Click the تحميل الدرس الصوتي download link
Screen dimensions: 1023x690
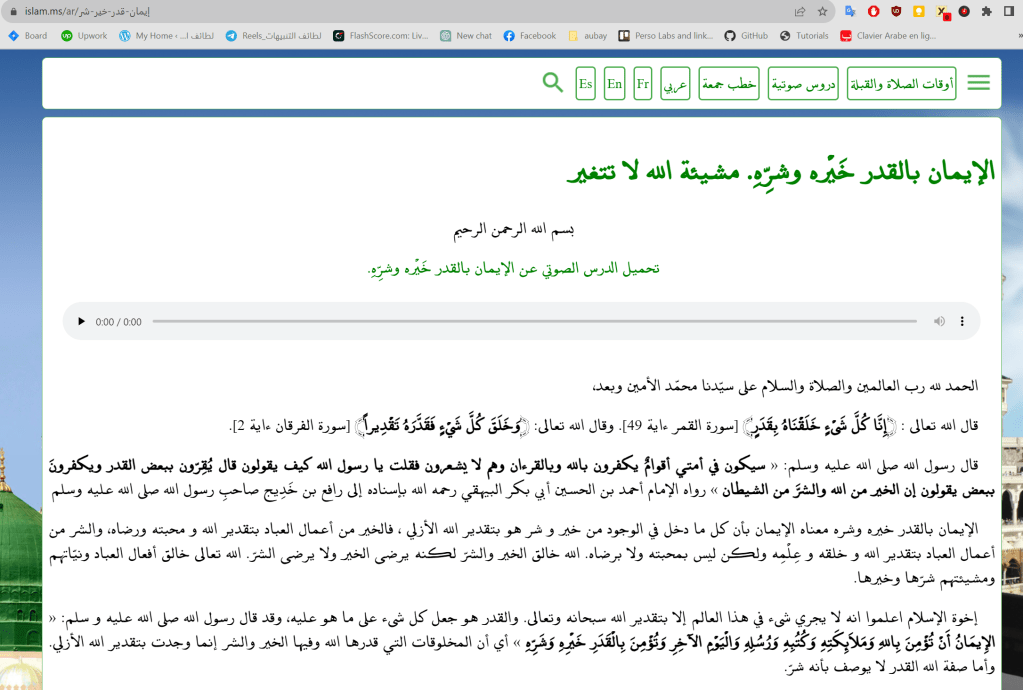point(514,269)
